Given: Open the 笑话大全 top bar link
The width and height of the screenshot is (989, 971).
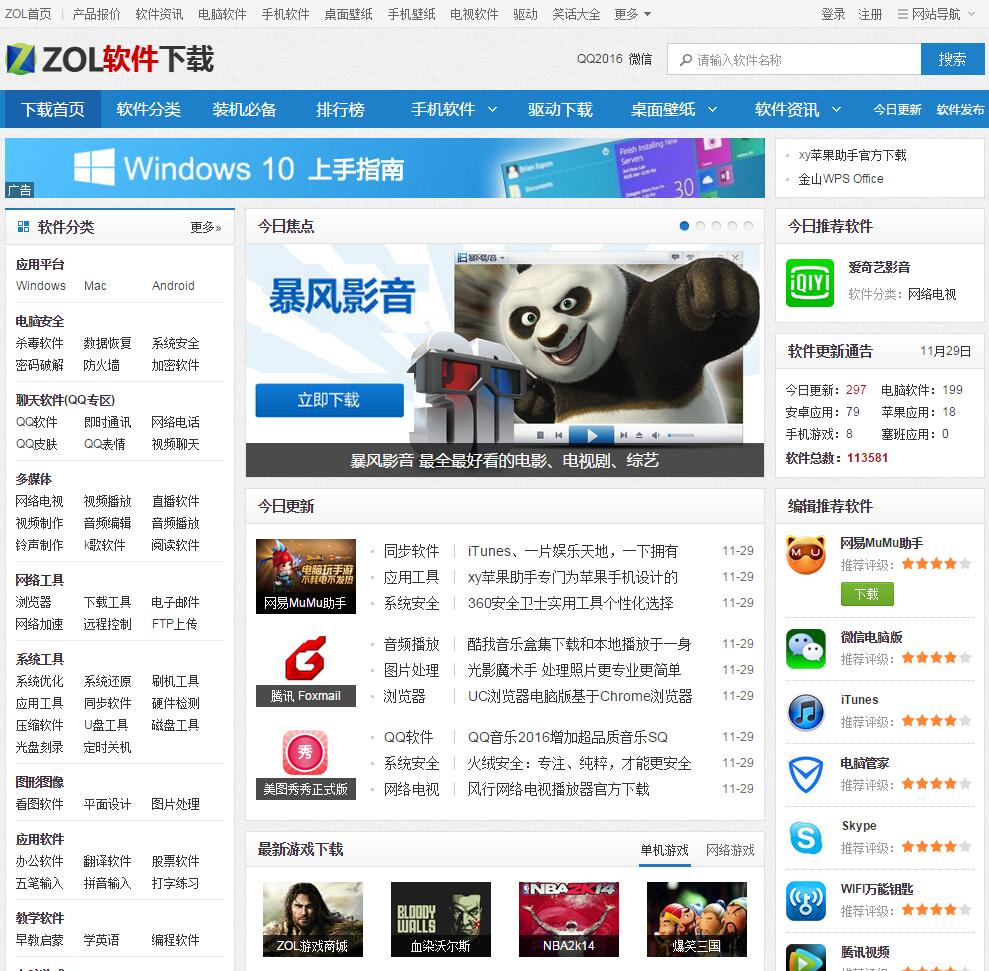Looking at the screenshot, I should coord(576,15).
